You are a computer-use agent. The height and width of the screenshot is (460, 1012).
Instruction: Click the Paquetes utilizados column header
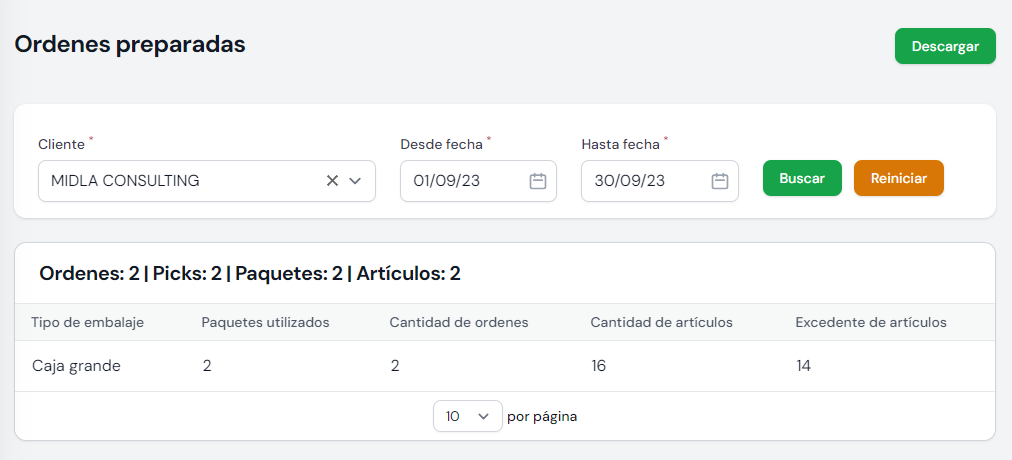[x=265, y=322]
